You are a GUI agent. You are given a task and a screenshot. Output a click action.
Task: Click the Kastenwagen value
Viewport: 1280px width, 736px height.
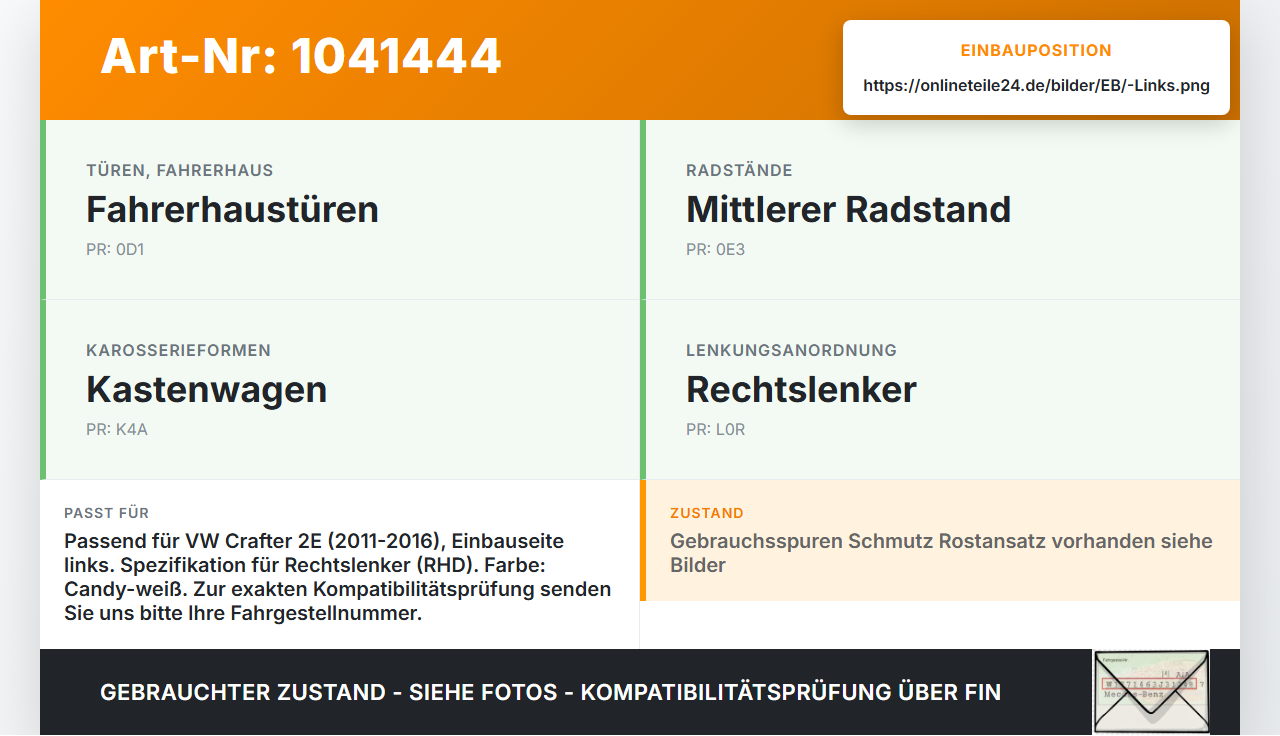tap(206, 389)
